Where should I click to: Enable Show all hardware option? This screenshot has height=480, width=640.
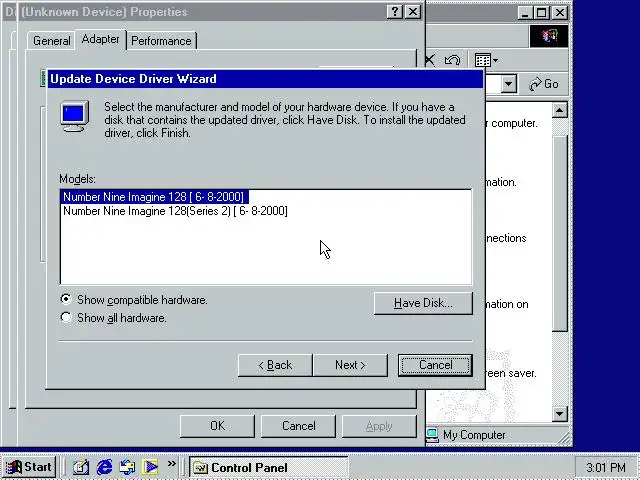click(x=113, y=318)
